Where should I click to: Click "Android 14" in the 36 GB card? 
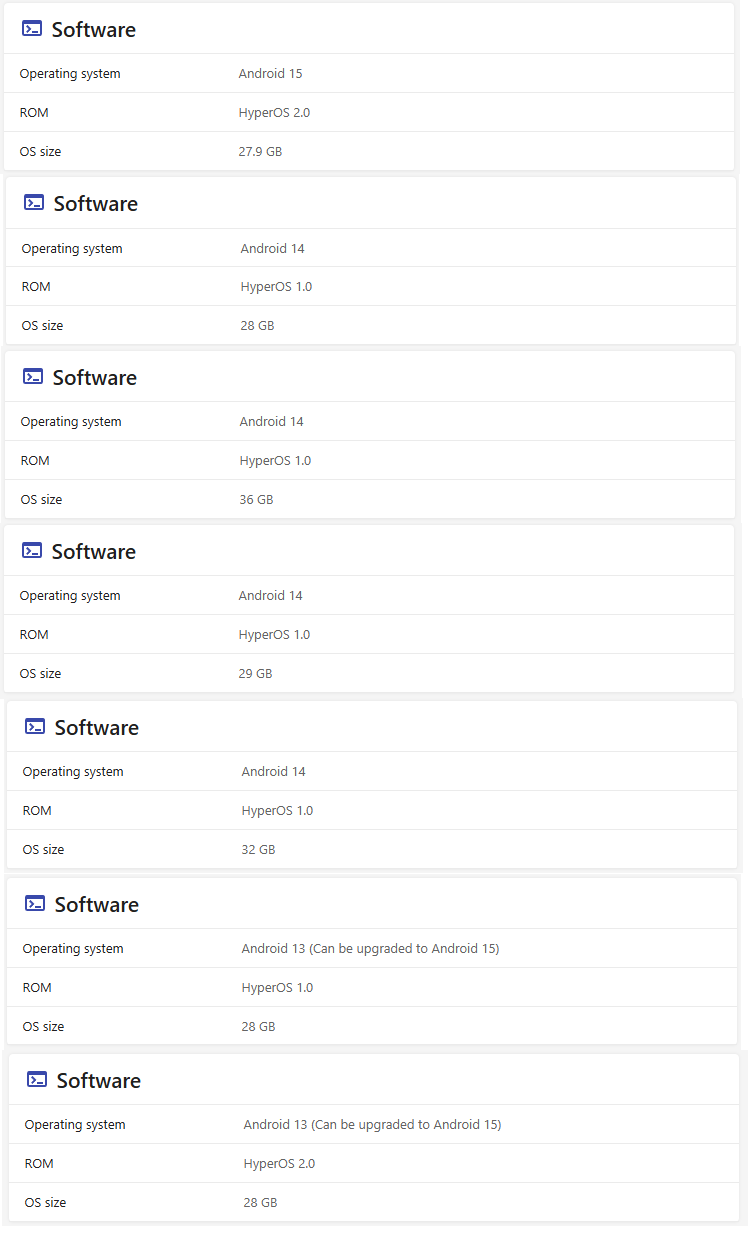point(271,422)
